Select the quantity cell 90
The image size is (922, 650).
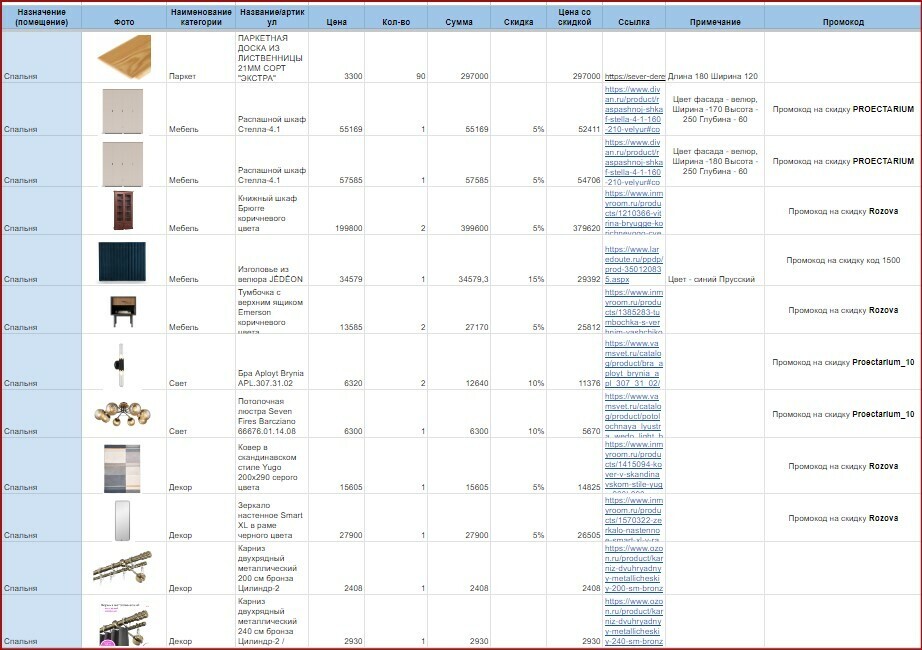click(x=396, y=56)
